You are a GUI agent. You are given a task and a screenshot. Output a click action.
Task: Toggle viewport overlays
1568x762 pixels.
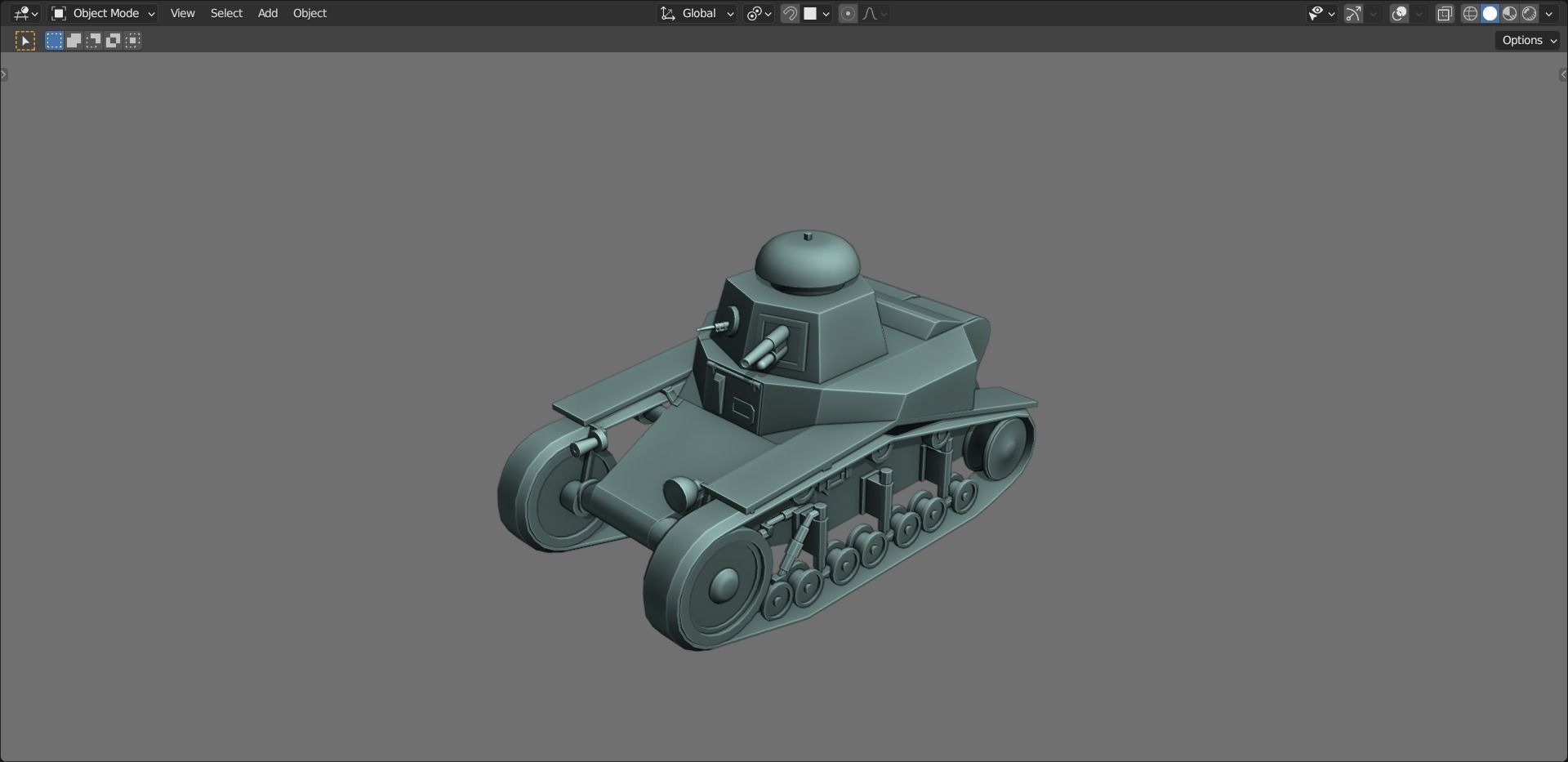coord(1399,13)
